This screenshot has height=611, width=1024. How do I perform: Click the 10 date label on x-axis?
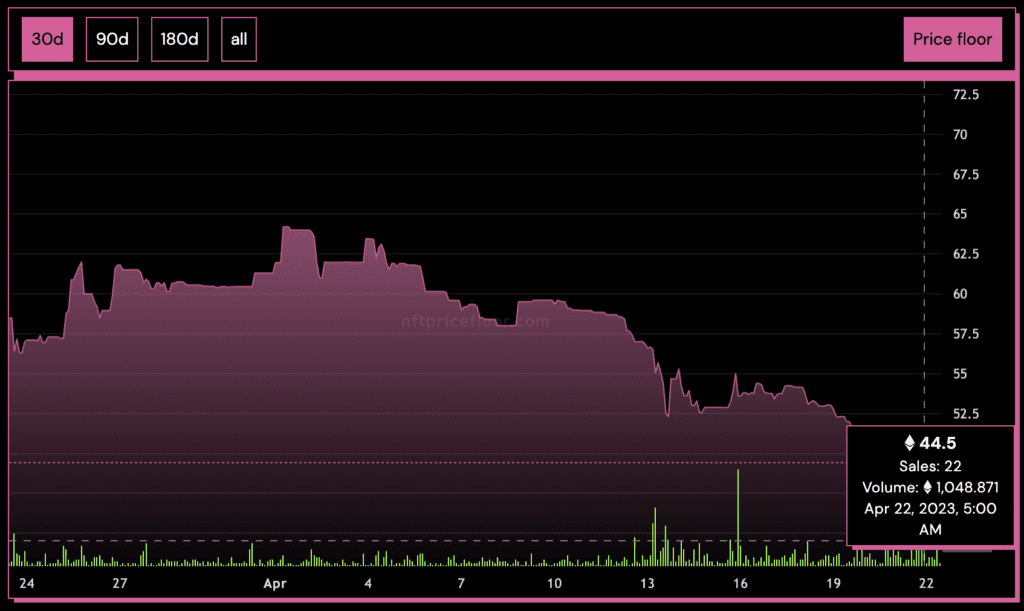(554, 583)
